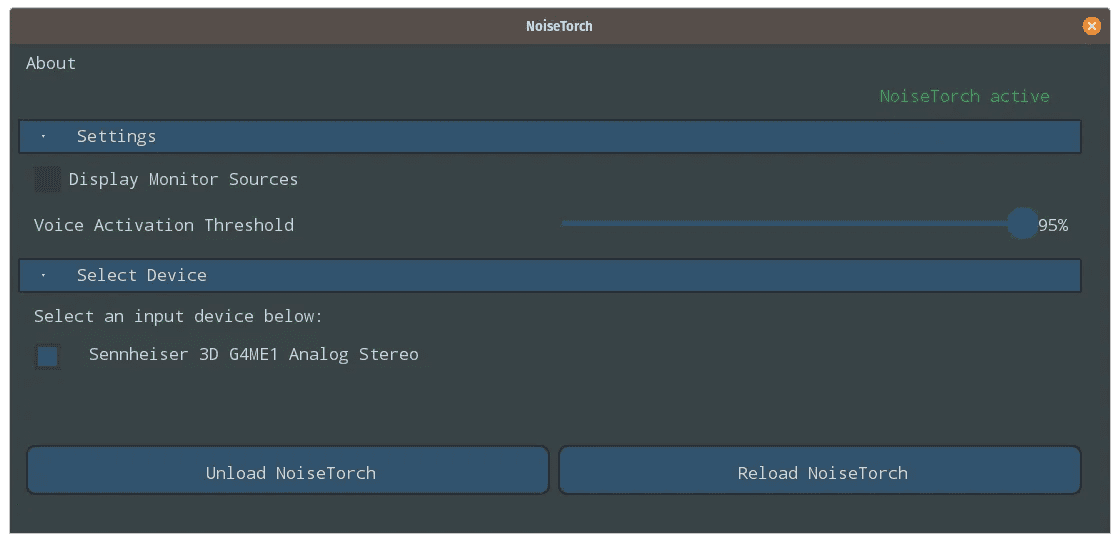
Task: Collapse the Select Device section header
Action: (x=550, y=275)
